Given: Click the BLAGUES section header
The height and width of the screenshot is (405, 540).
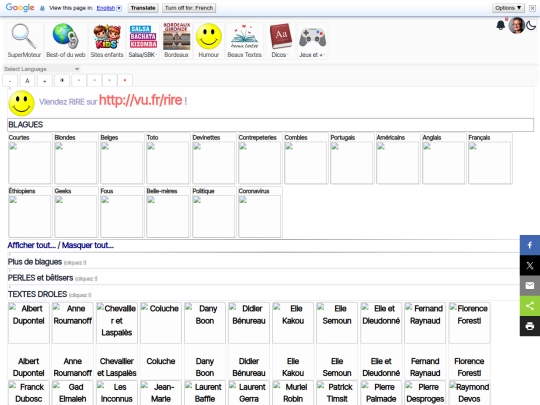Looking at the screenshot, I should point(270,125).
